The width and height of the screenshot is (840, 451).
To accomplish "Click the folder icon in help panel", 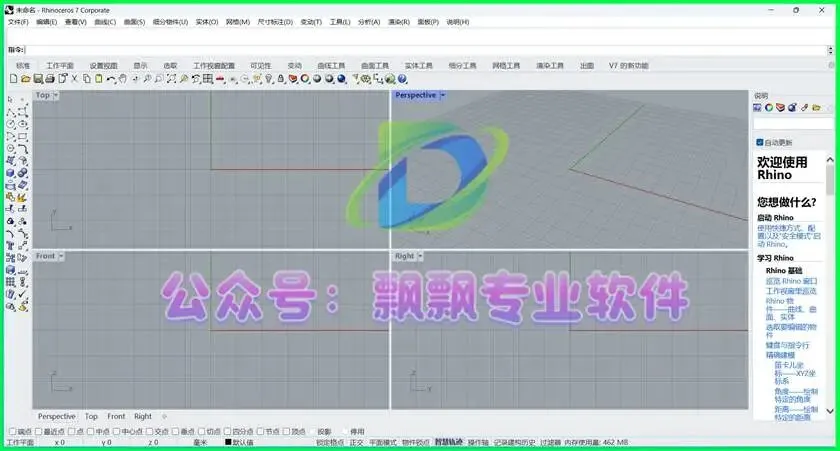I will (x=816, y=108).
